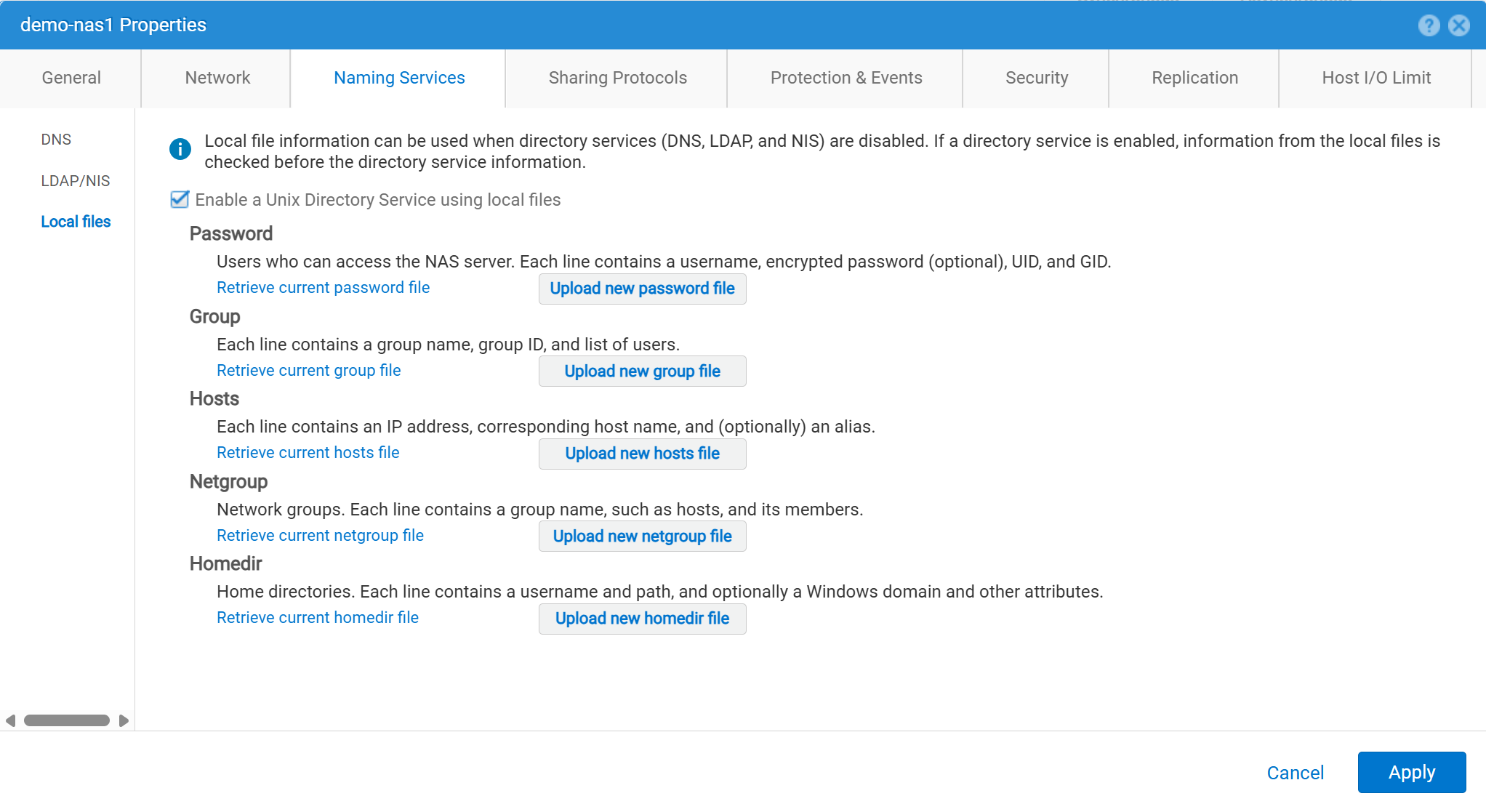1486x812 pixels.
Task: Open the Sharing Protocols tab
Action: click(617, 78)
